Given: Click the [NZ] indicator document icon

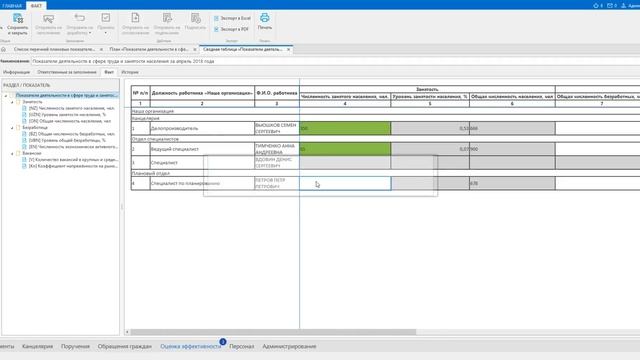Looking at the screenshot, I should [x=24, y=109].
